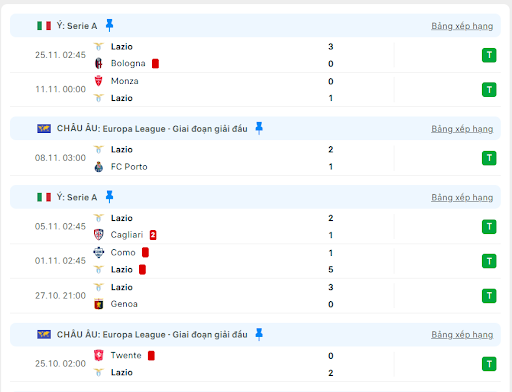This screenshot has width=512, height=392.
Task: Click the Bologna team logo
Action: point(99,63)
